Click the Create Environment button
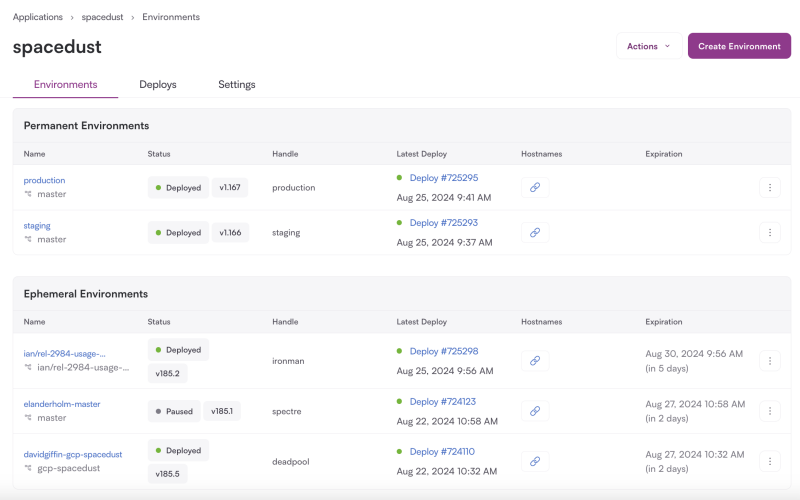Viewport: 800px width, 500px height. click(739, 46)
